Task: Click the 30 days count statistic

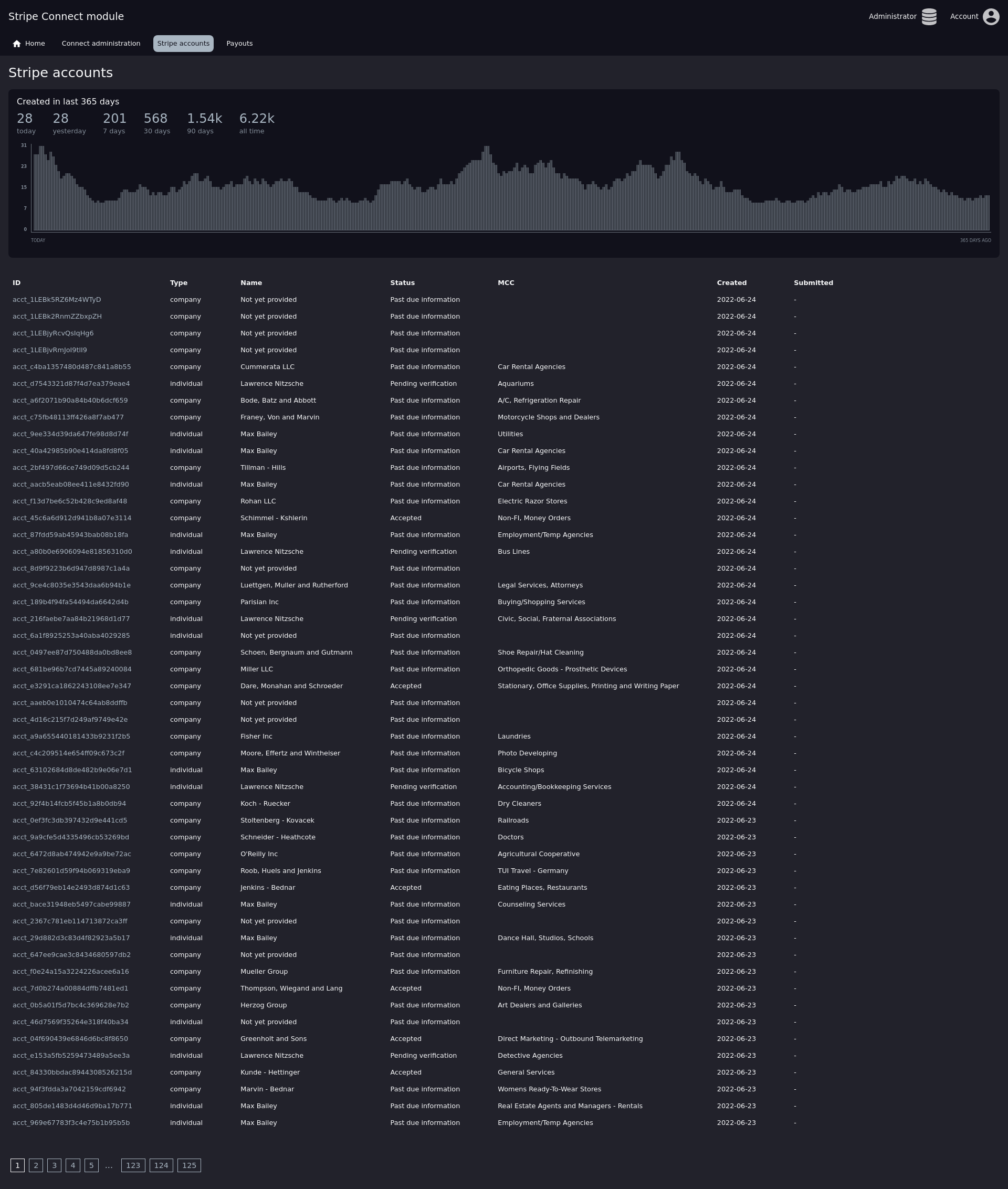Action: 155,118
